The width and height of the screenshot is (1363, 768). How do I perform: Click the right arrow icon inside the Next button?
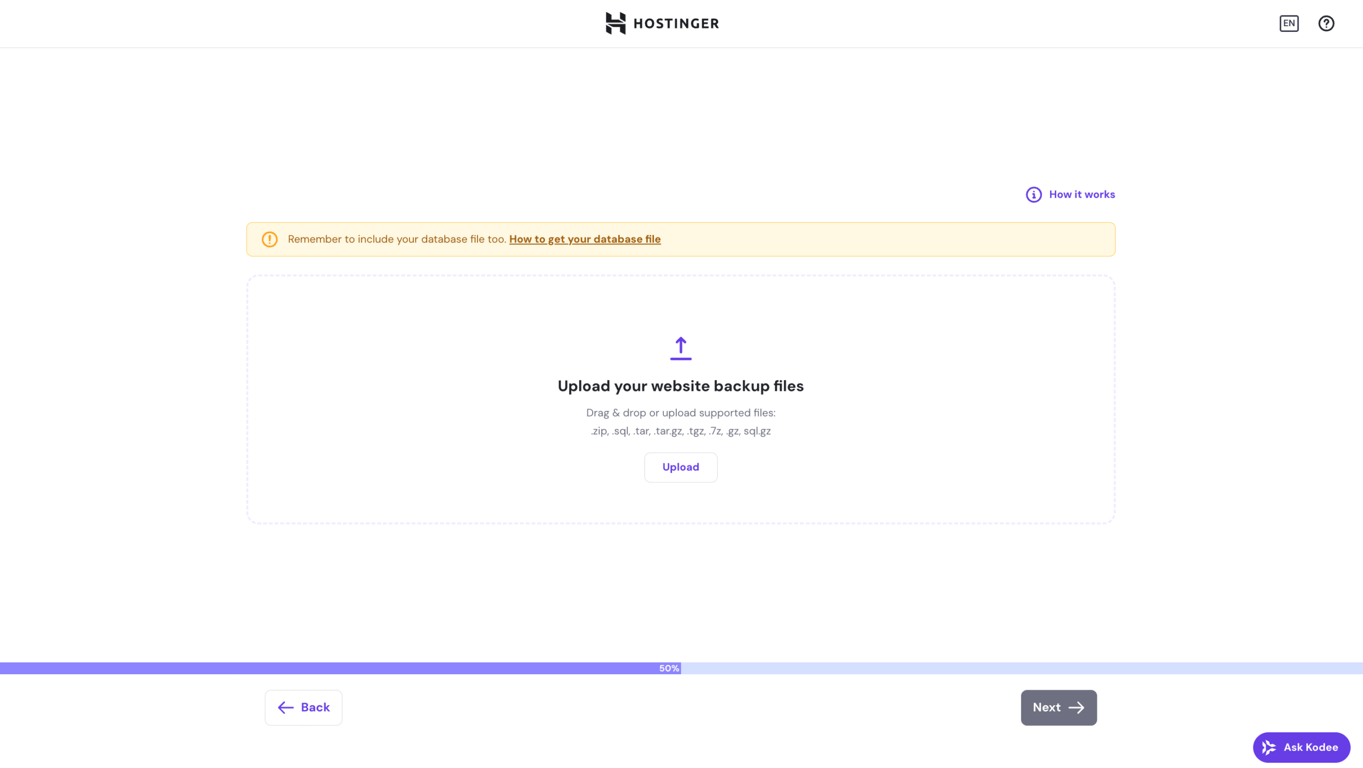1076,707
